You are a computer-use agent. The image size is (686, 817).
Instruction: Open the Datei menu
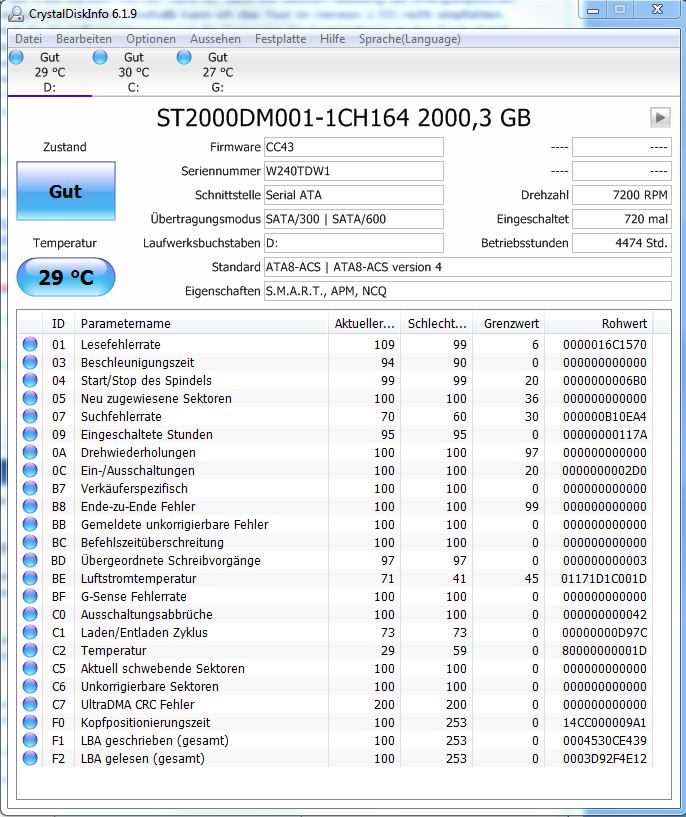(28, 39)
